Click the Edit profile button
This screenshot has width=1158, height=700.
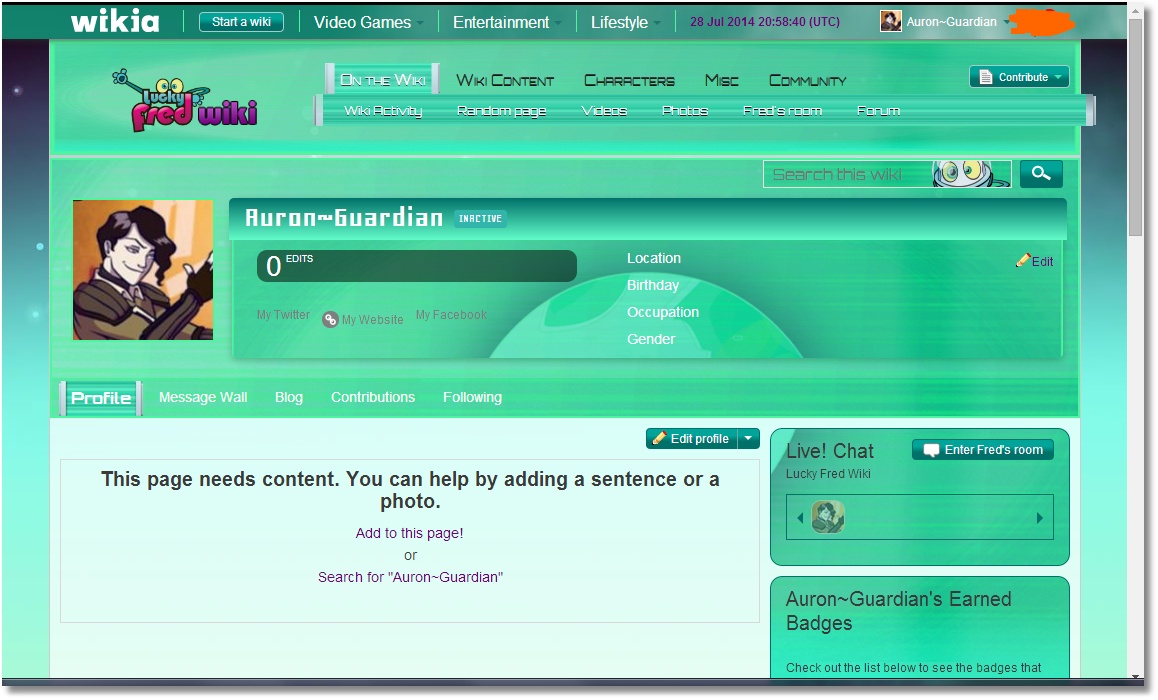(692, 439)
